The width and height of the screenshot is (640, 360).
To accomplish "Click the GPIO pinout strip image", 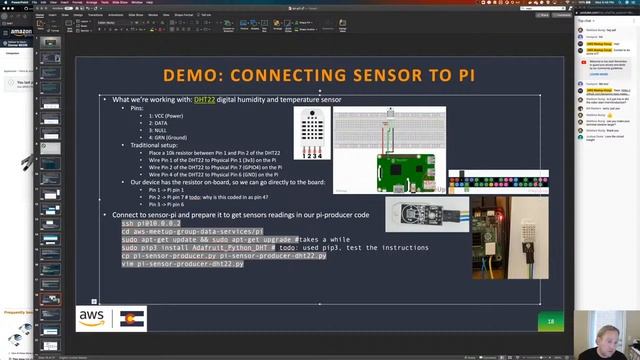I will tap(498, 182).
